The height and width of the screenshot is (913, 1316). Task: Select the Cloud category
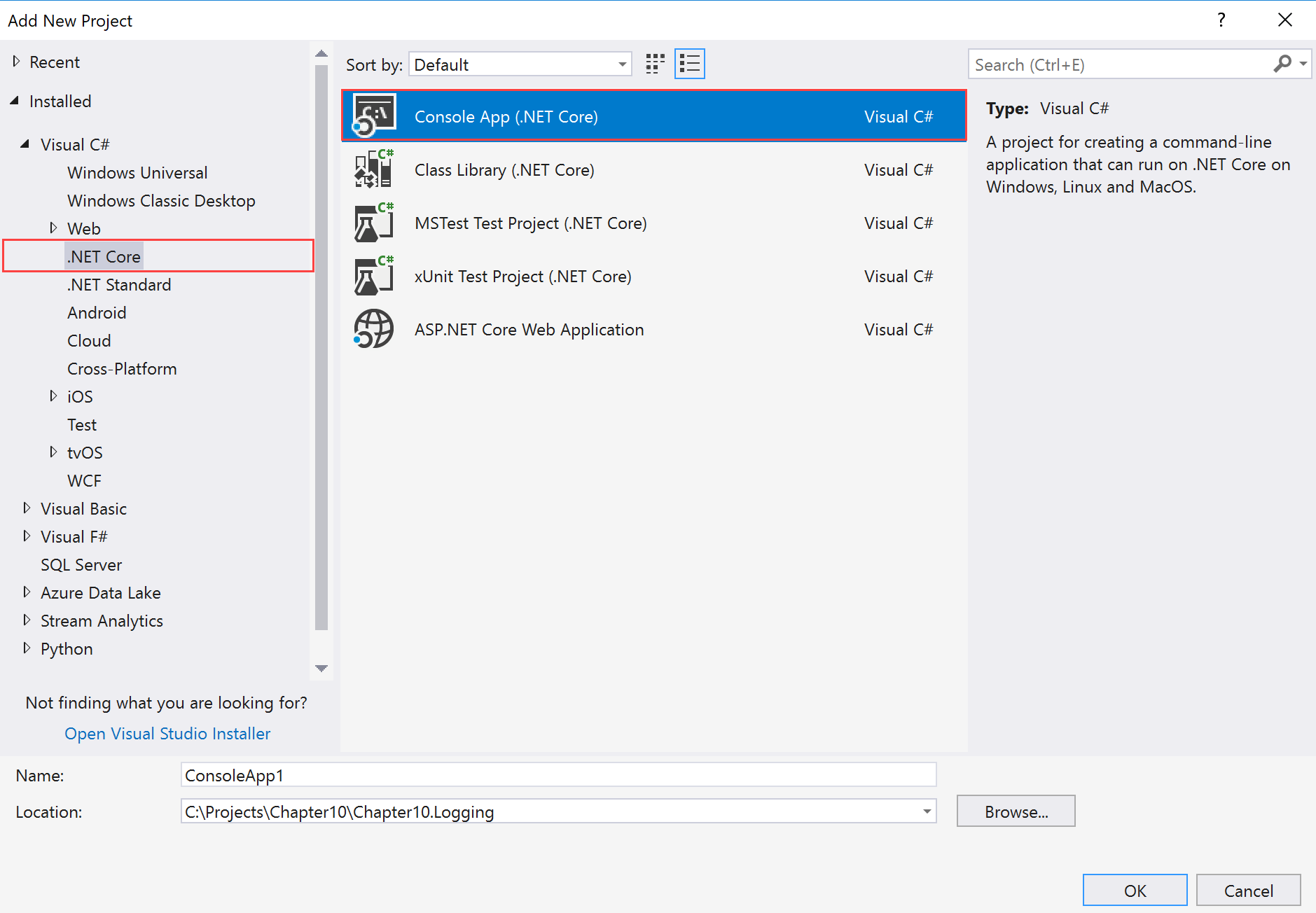click(x=89, y=340)
